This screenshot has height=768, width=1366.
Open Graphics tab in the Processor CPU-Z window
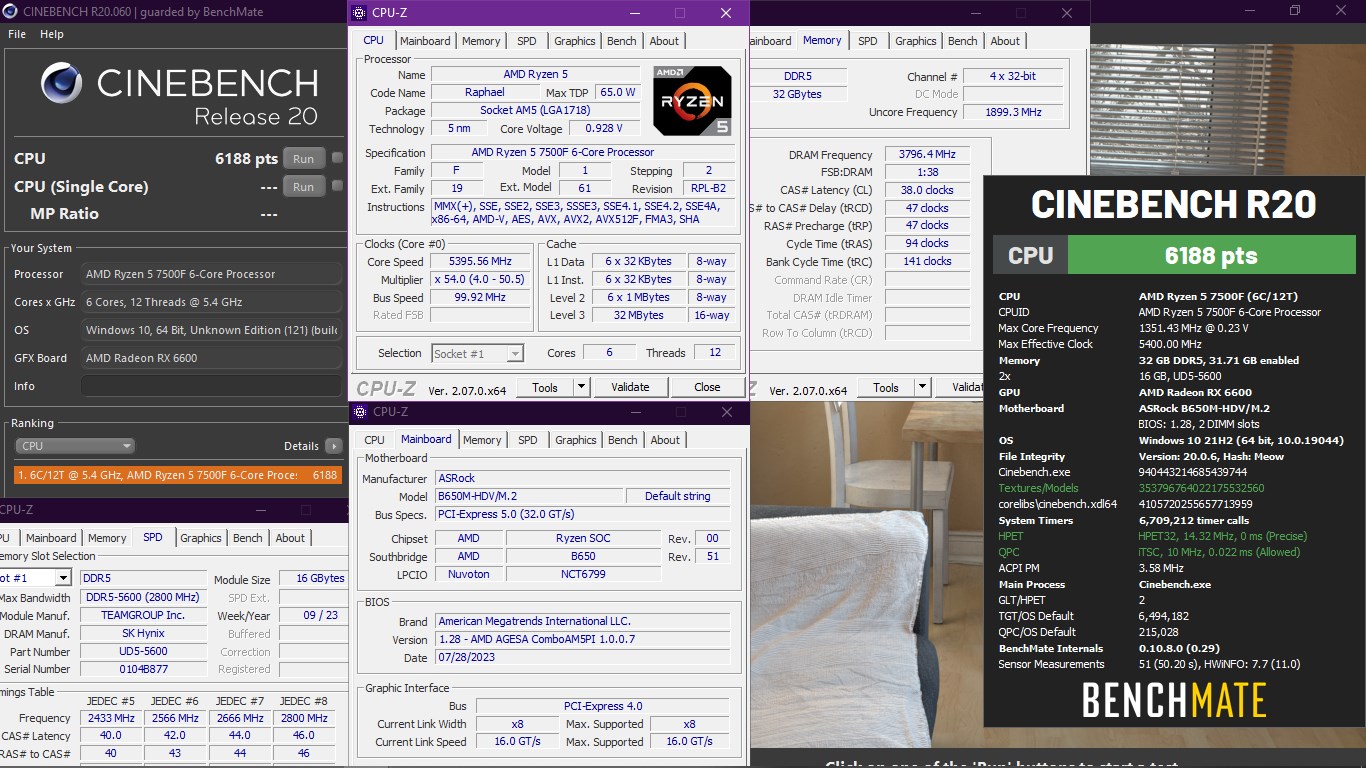(x=575, y=41)
